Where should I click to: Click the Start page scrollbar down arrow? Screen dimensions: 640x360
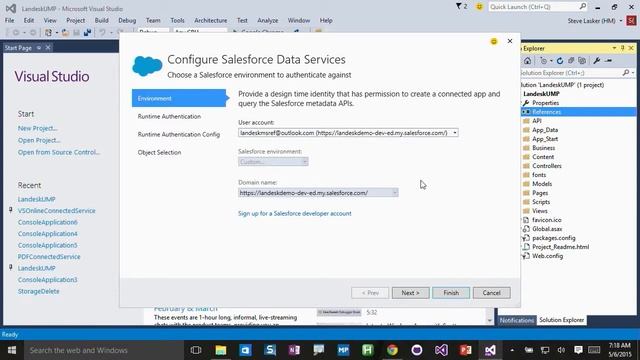[x=490, y=321]
